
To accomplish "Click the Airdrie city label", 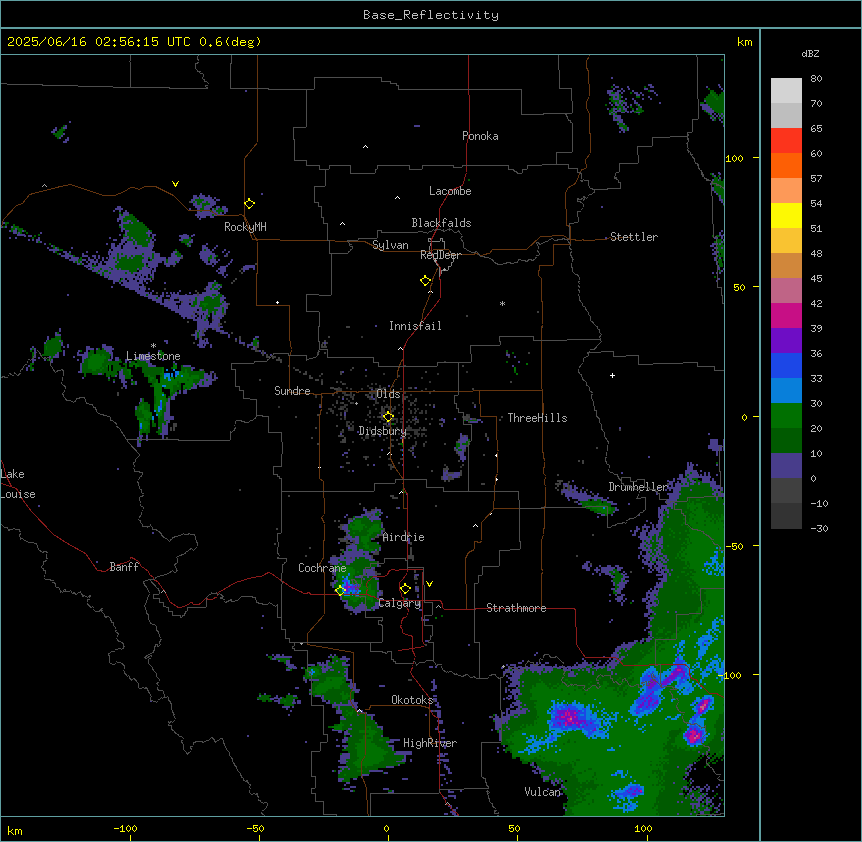I will tap(404, 537).
